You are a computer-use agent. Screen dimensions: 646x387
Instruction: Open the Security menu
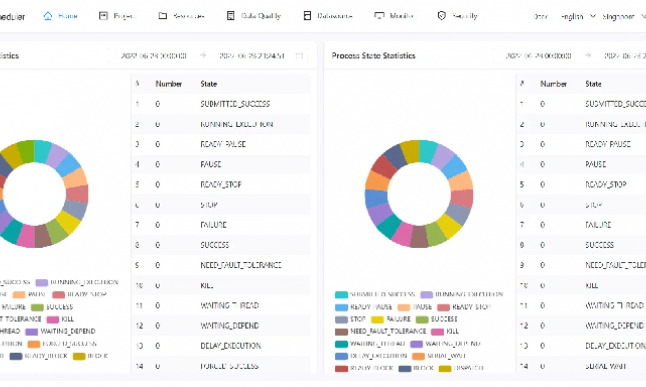[x=465, y=16]
